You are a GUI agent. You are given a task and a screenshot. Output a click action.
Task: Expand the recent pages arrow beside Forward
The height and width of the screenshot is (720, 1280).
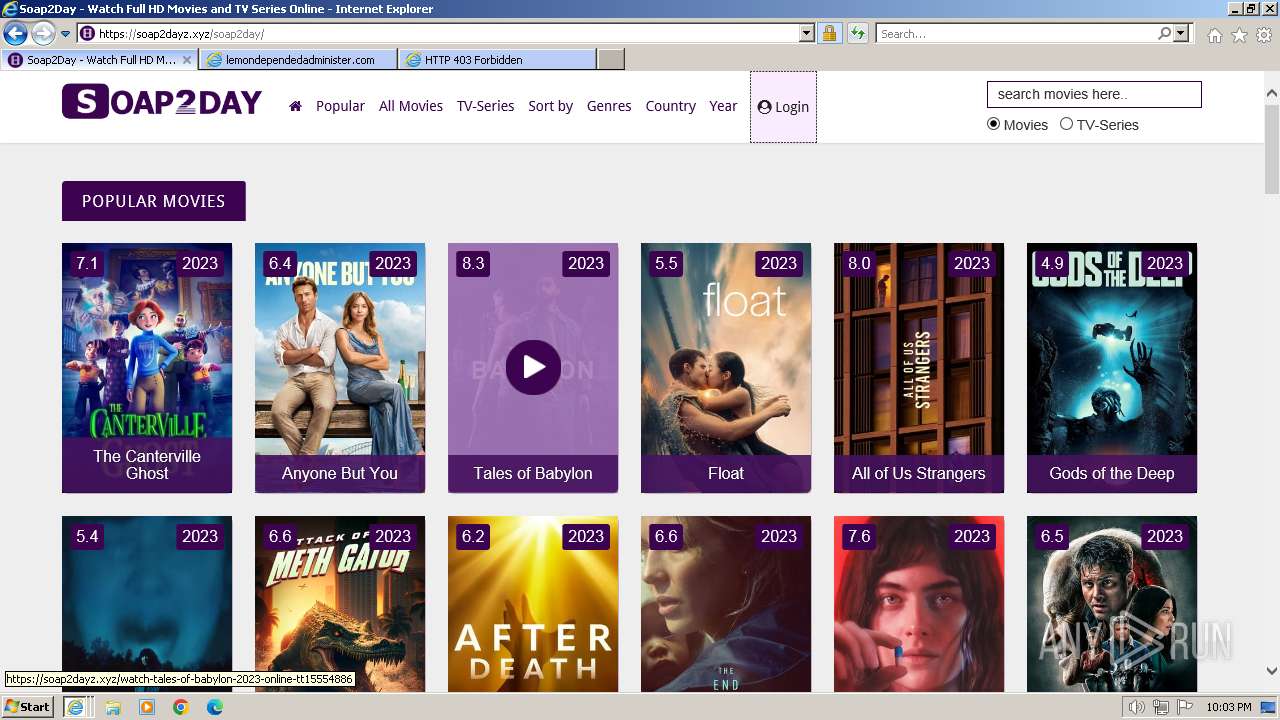(x=66, y=34)
